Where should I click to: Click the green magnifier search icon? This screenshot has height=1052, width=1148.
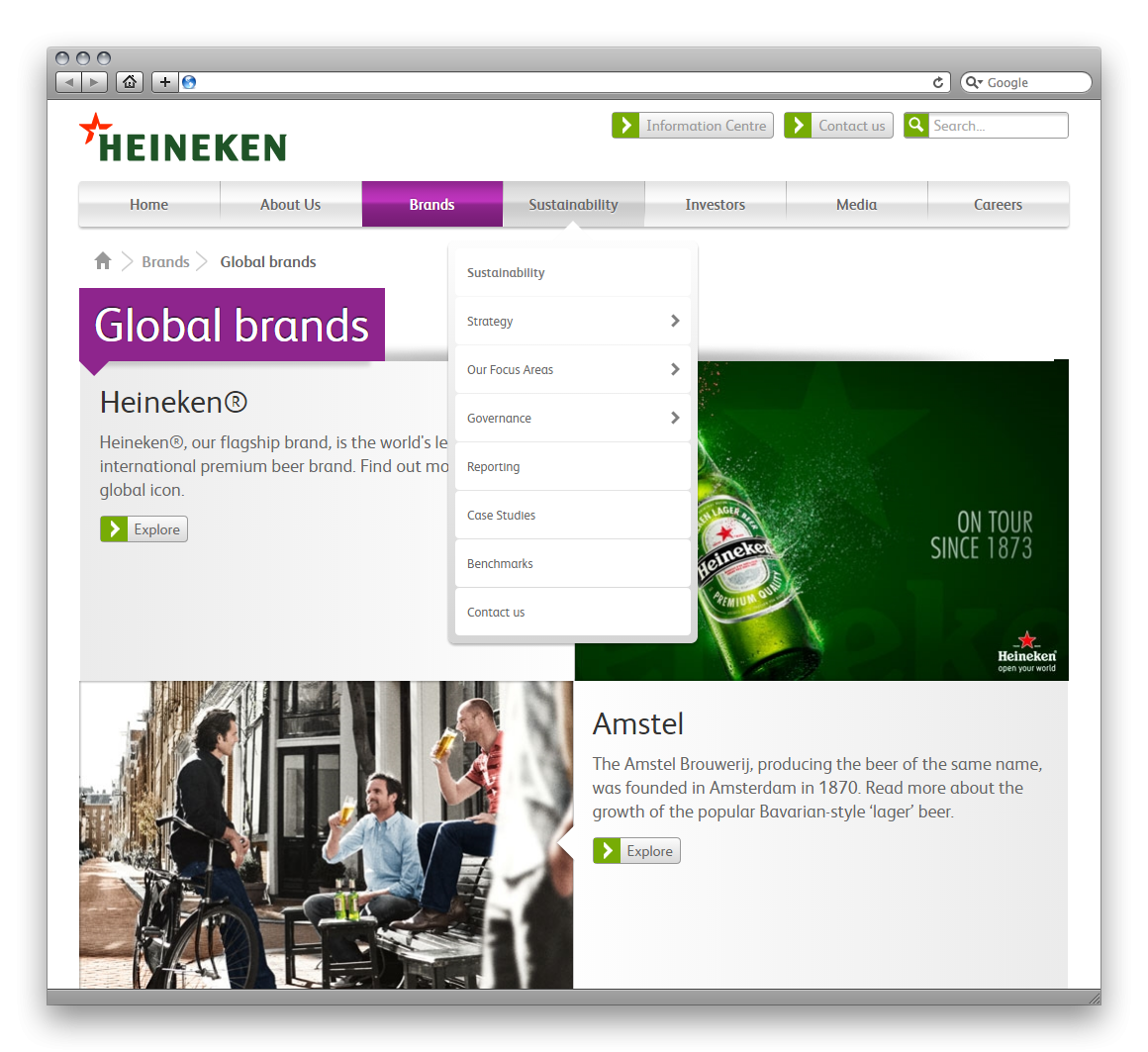[x=915, y=125]
